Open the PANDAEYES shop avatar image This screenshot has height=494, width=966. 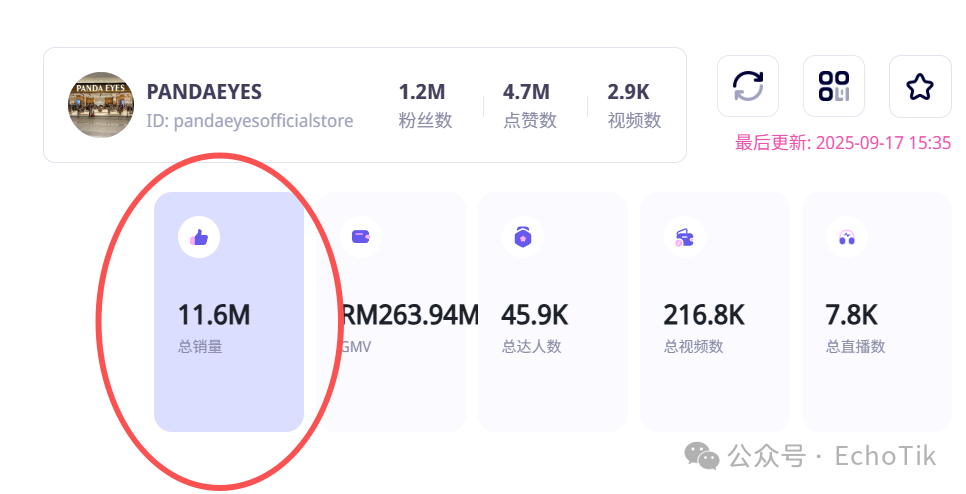click(101, 105)
